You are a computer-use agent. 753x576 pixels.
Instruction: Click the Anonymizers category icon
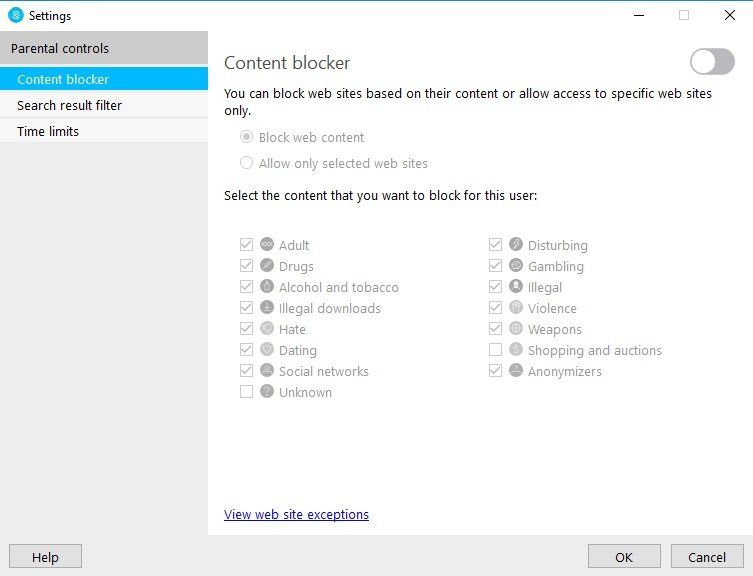pyautogui.click(x=516, y=371)
